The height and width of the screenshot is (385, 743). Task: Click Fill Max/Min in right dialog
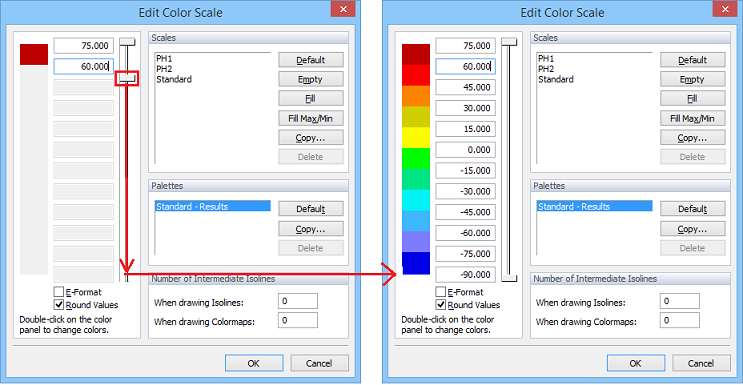[x=693, y=118]
